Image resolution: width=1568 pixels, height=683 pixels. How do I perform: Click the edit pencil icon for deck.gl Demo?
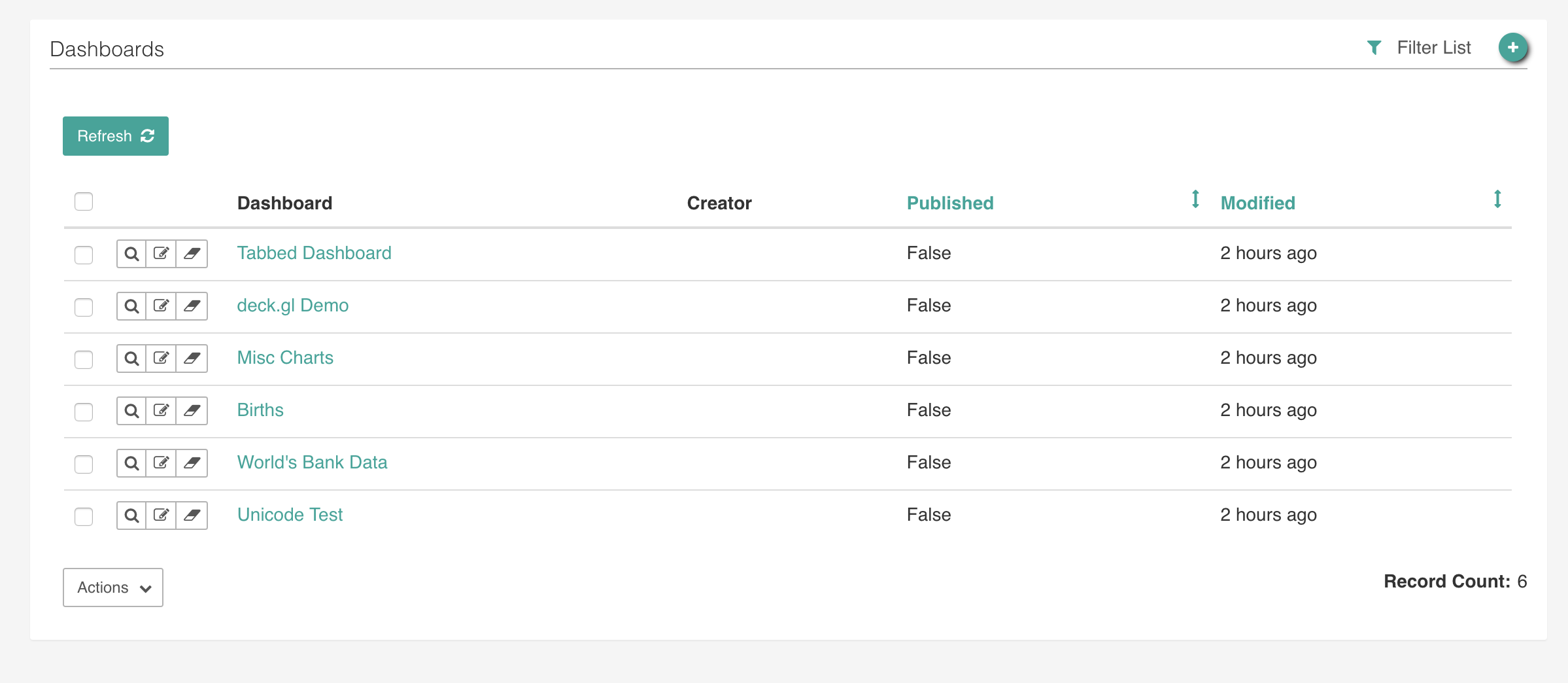pos(162,306)
